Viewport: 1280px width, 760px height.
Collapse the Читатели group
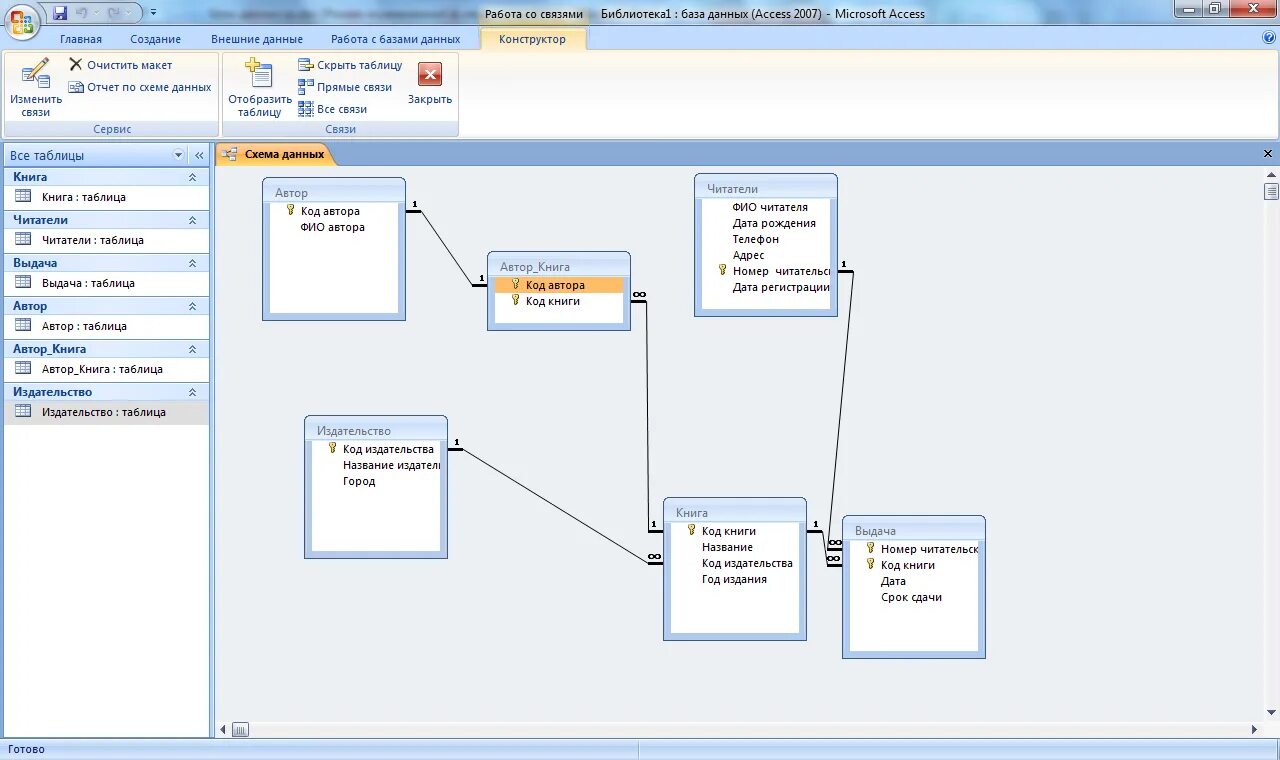(193, 220)
